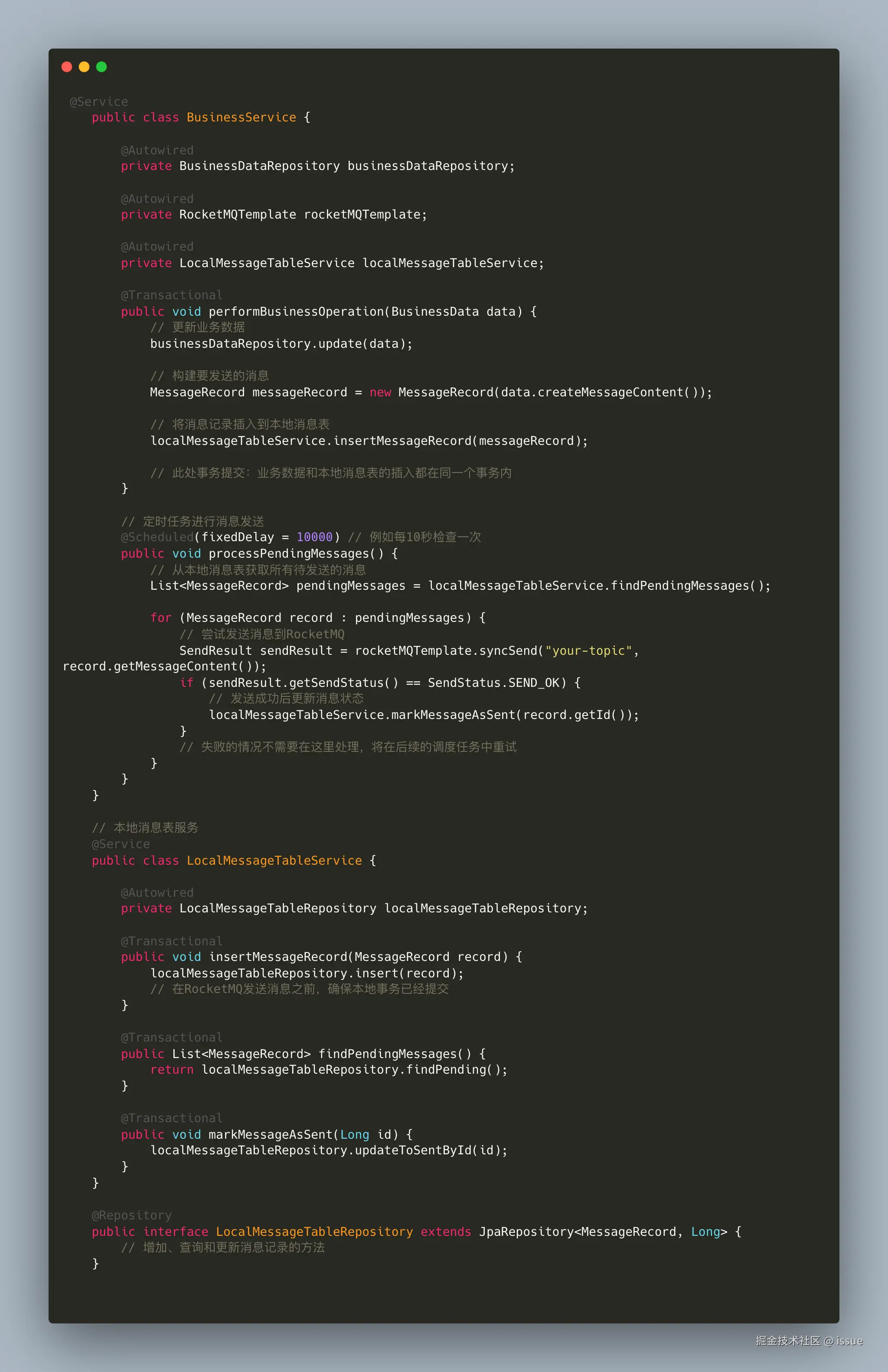This screenshot has height=1372, width=888.
Task: Click the BusinessService class name
Action: [241, 118]
